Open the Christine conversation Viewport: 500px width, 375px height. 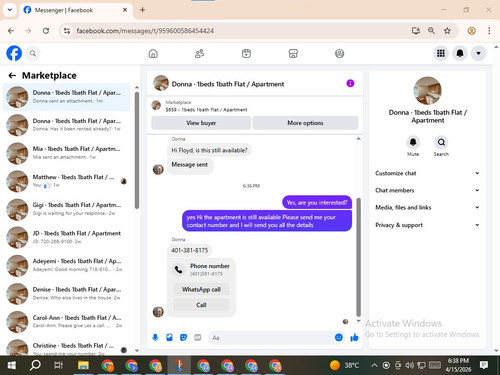(x=66, y=348)
